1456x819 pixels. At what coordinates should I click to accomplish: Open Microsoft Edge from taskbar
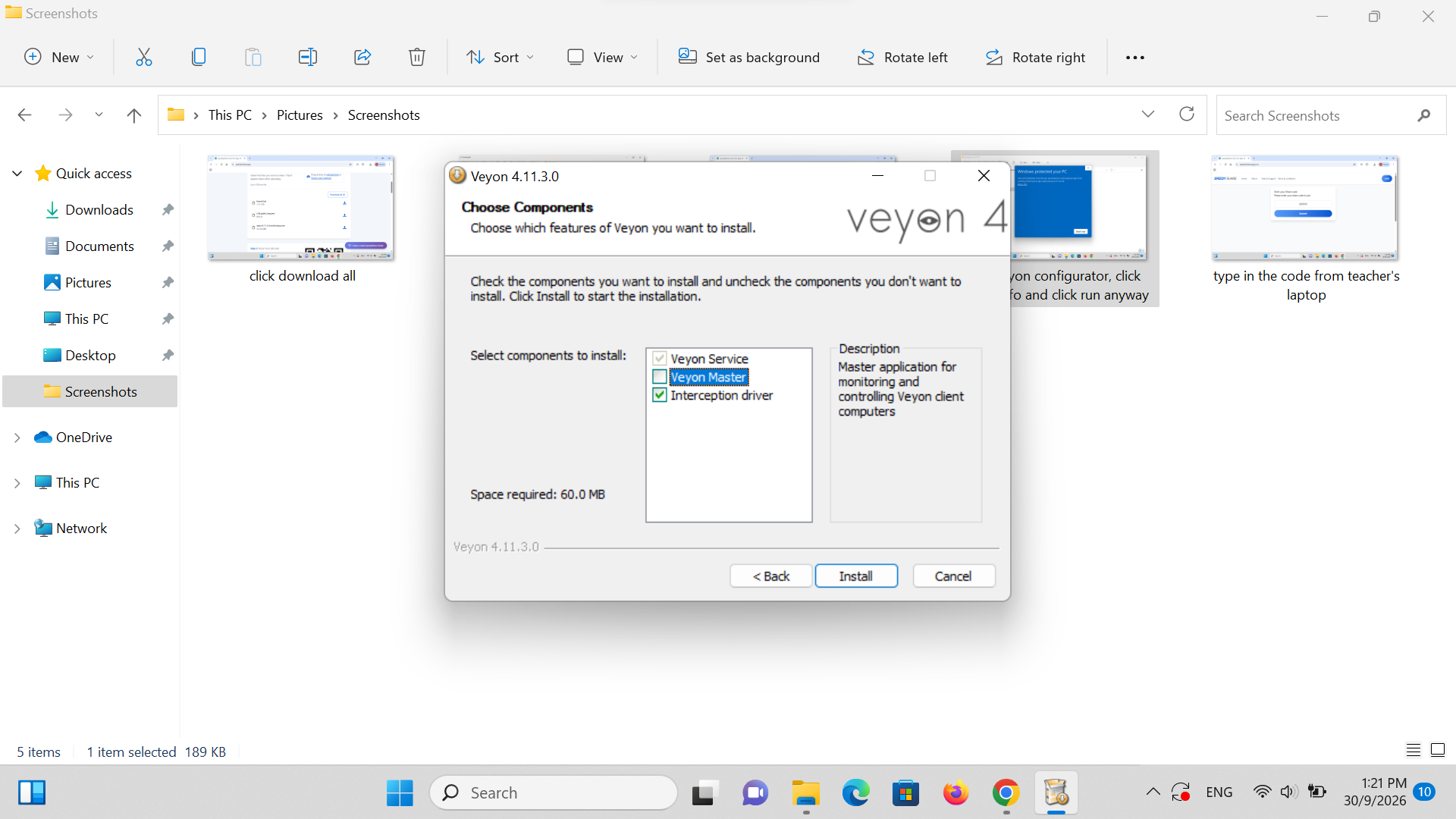click(856, 793)
